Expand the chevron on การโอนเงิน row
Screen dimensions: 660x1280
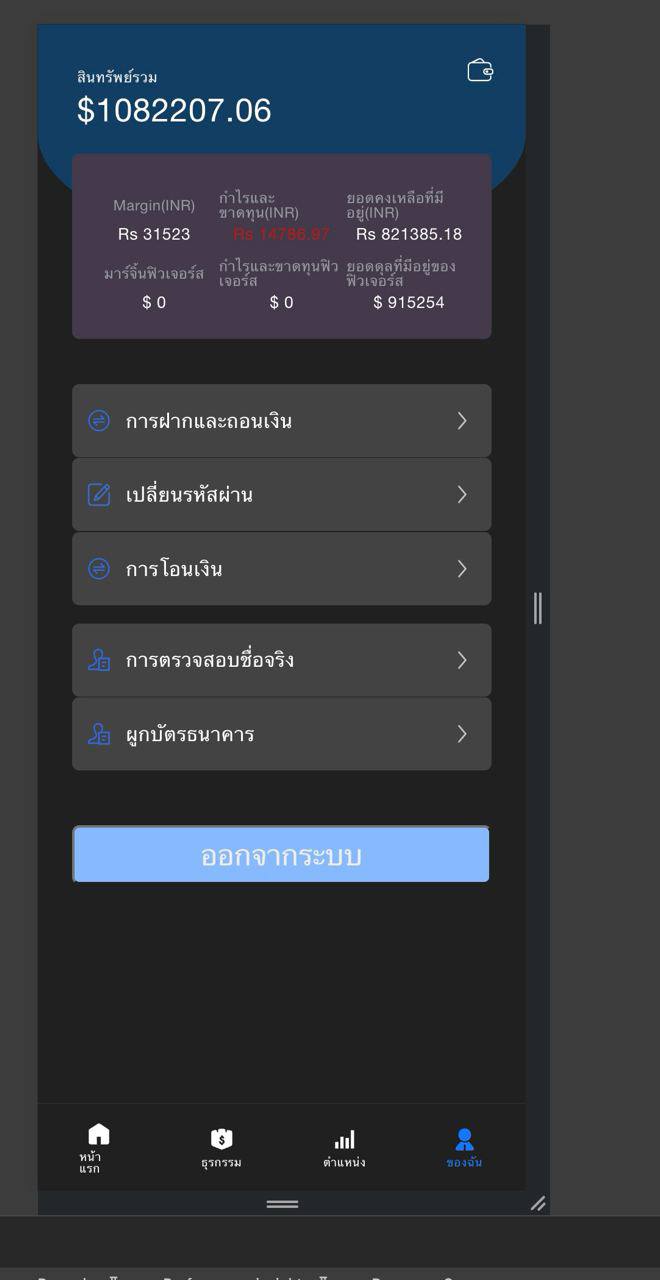(462, 568)
